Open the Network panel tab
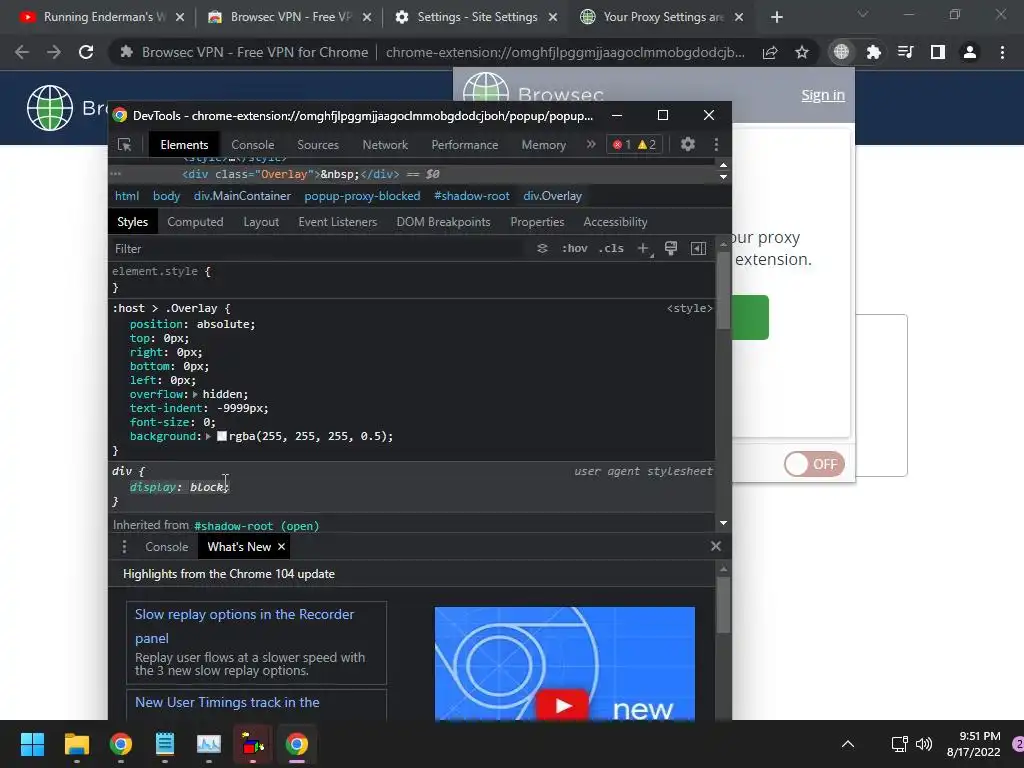 point(385,145)
